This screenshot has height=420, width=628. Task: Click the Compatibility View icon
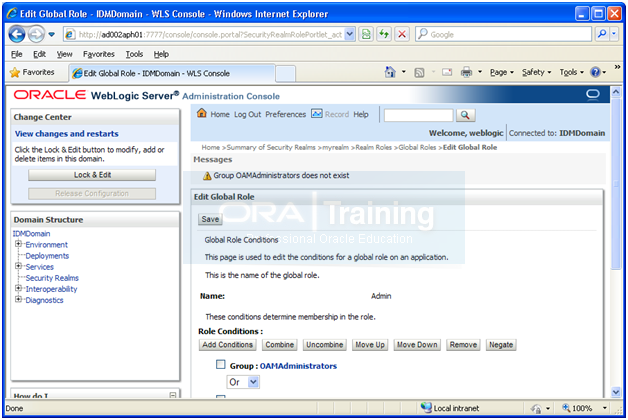(366, 34)
